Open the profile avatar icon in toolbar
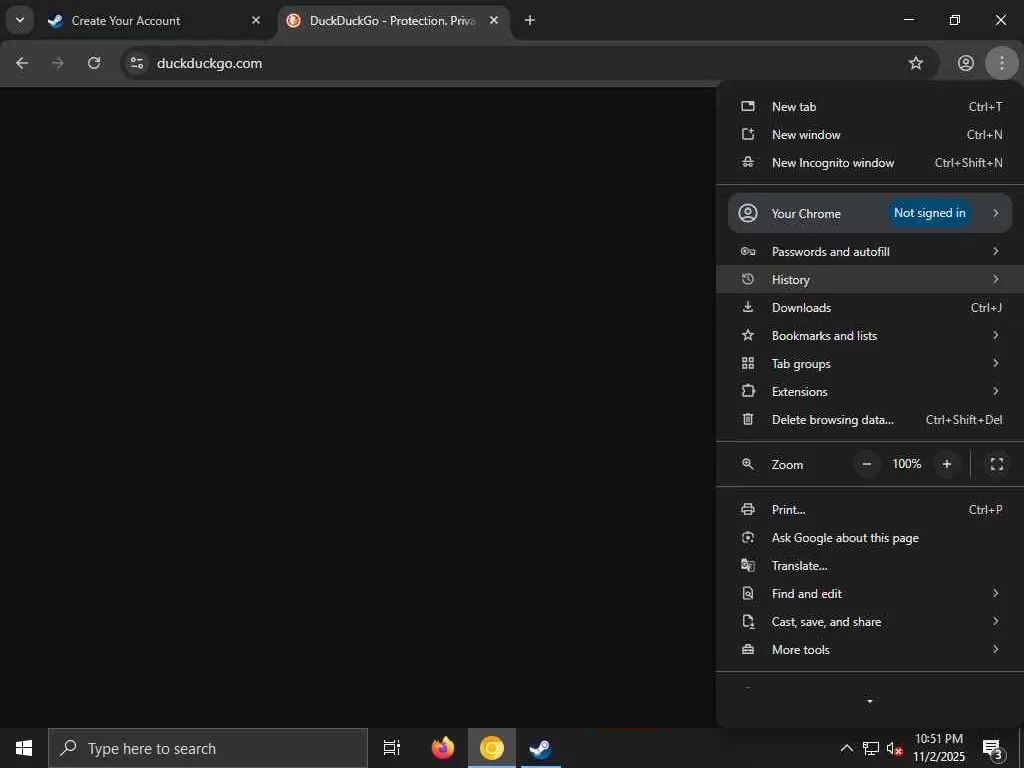The width and height of the screenshot is (1024, 768). (965, 63)
